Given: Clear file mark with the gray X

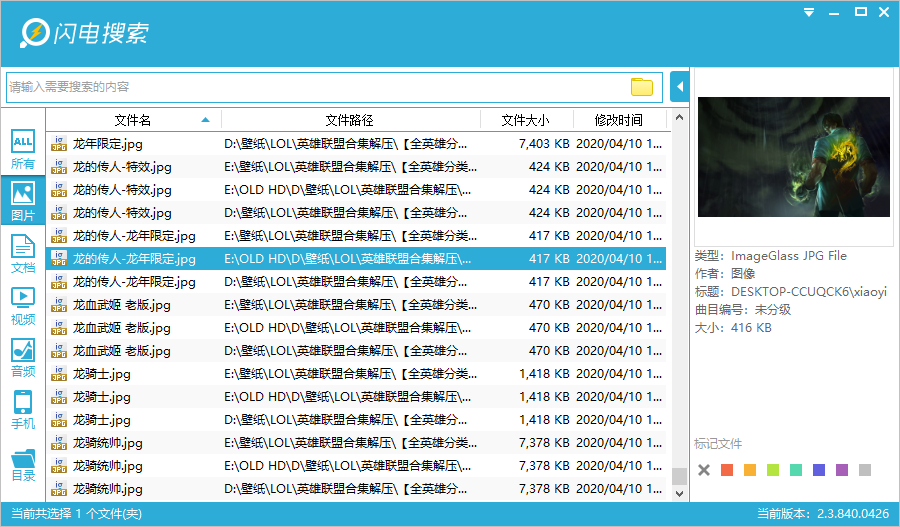Looking at the screenshot, I should (704, 470).
